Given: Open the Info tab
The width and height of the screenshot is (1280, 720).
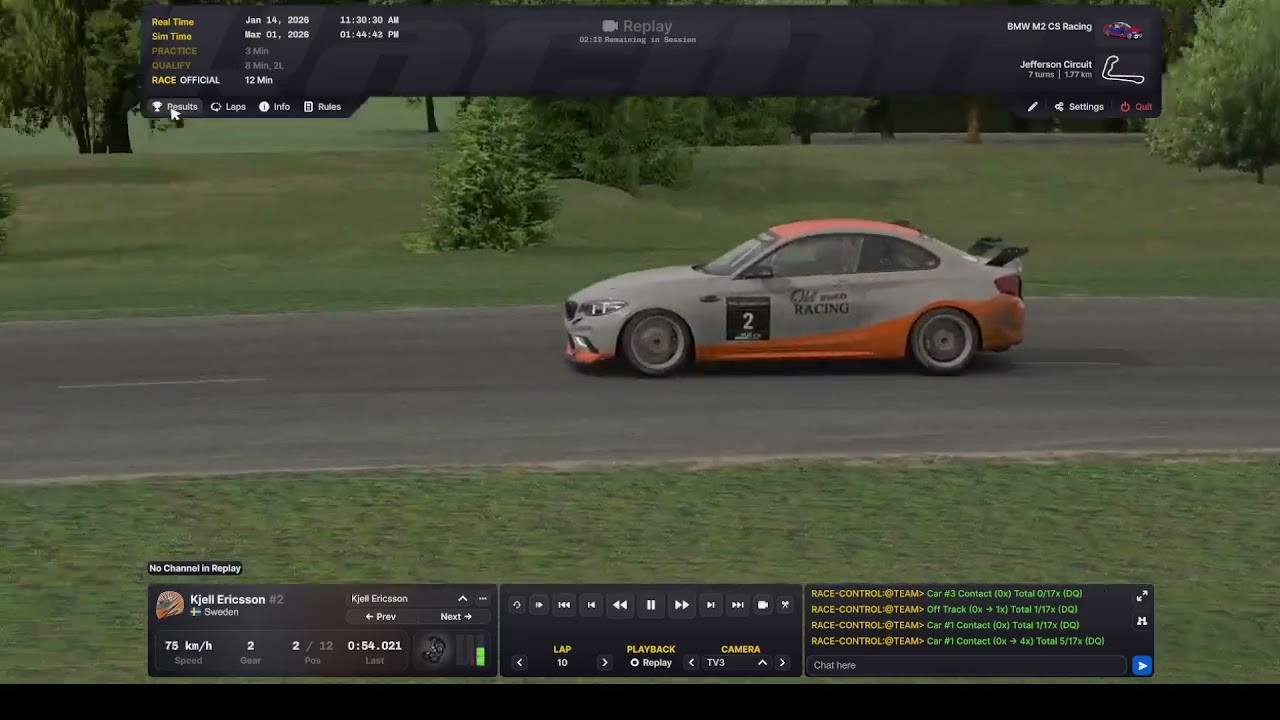Looking at the screenshot, I should point(274,107).
